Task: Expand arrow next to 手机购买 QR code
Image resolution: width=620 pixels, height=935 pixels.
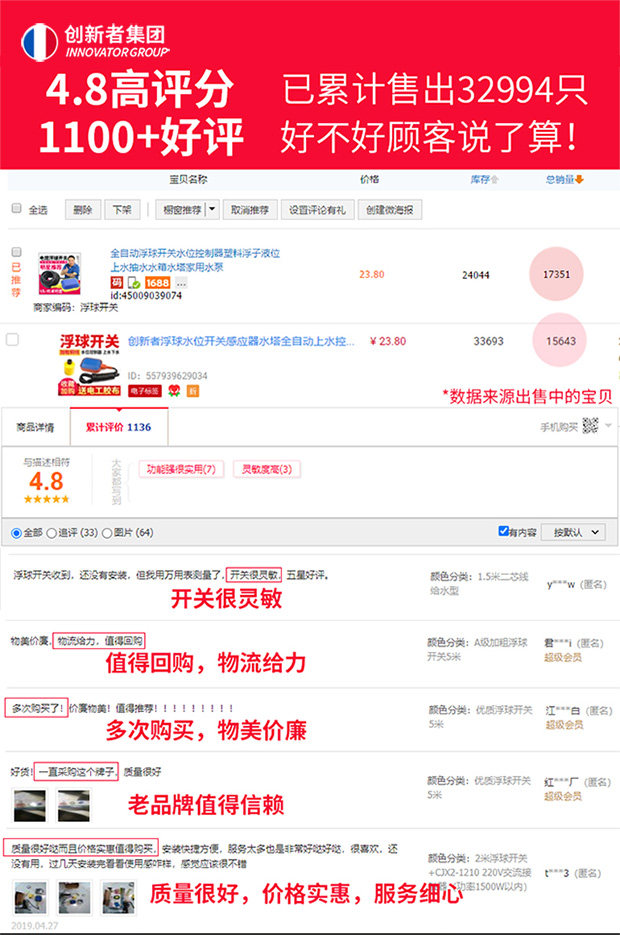Action: (x=608, y=425)
